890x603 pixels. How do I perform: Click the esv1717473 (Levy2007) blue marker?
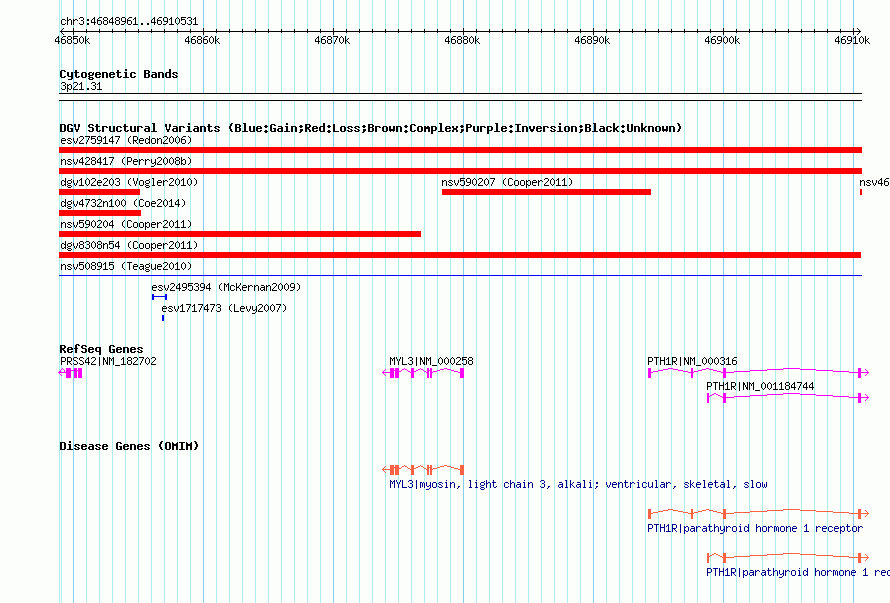(x=163, y=318)
